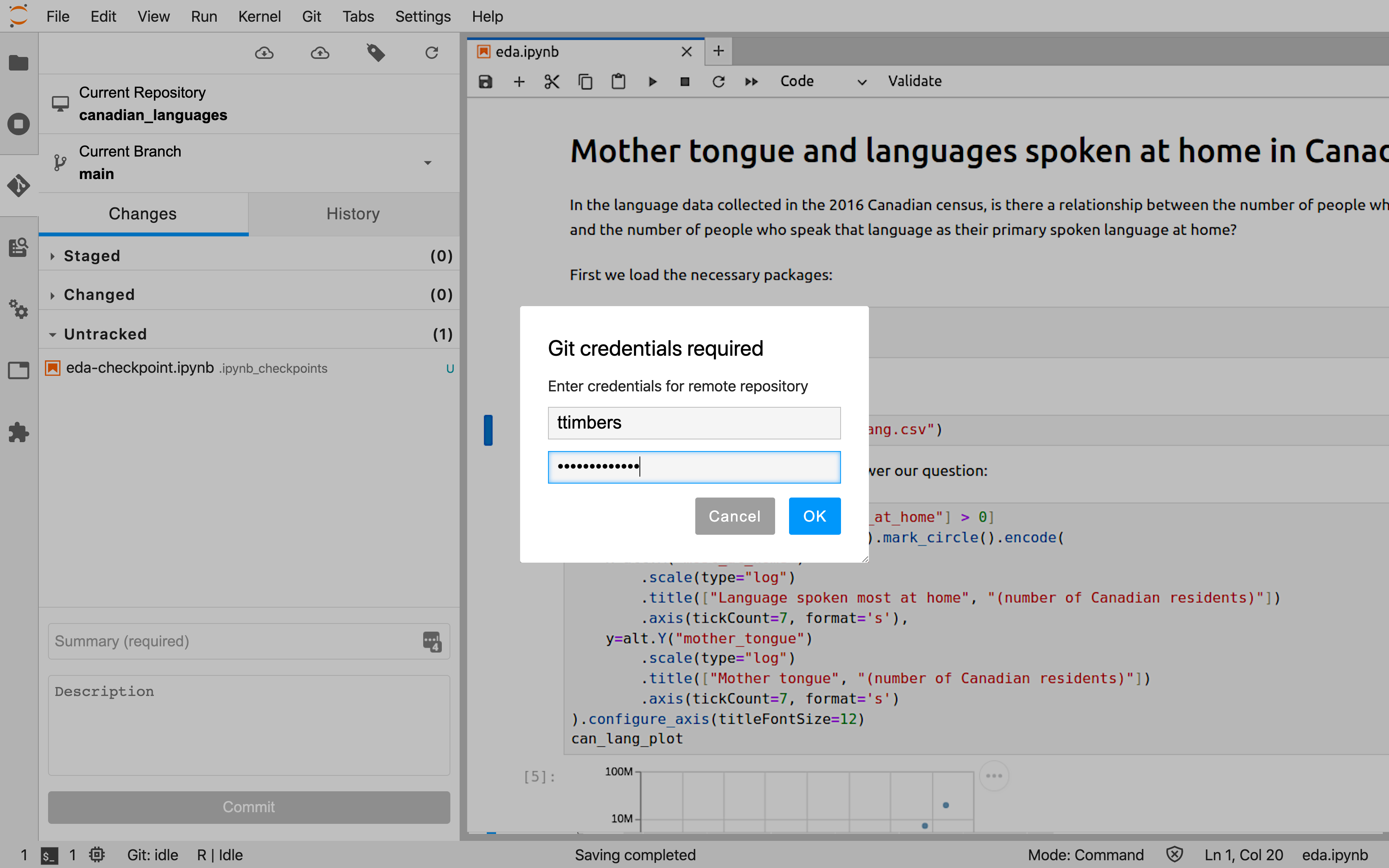
Task: Restart kernel and run all cells
Action: [x=751, y=81]
